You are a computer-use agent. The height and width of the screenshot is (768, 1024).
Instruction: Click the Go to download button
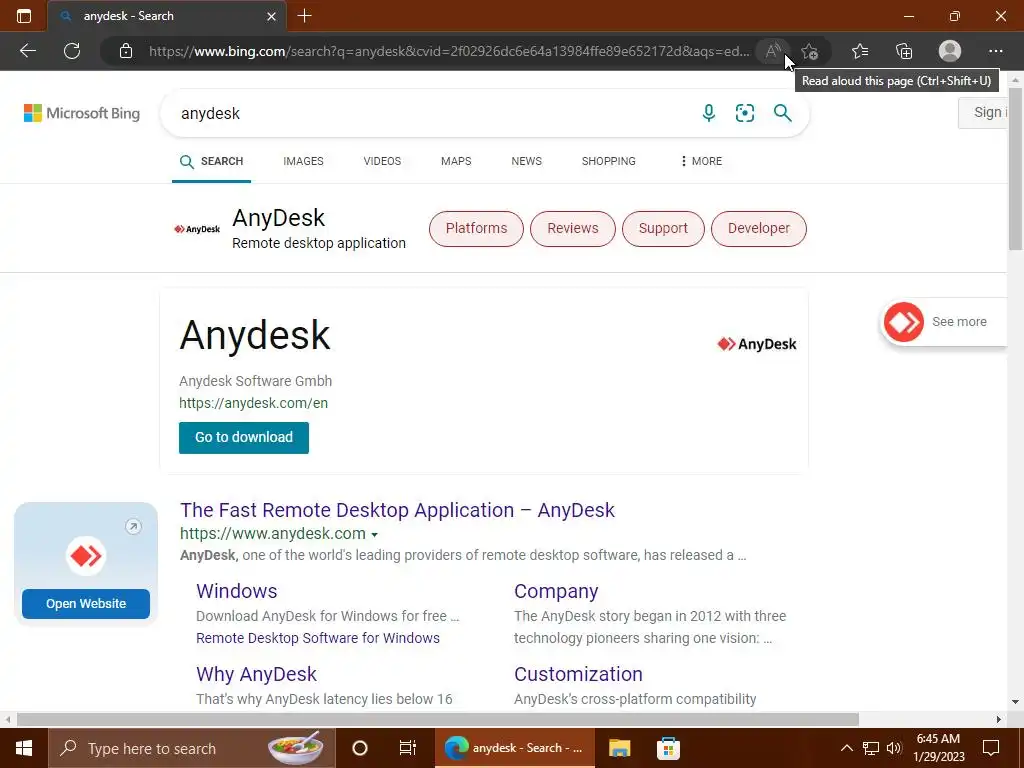click(244, 438)
